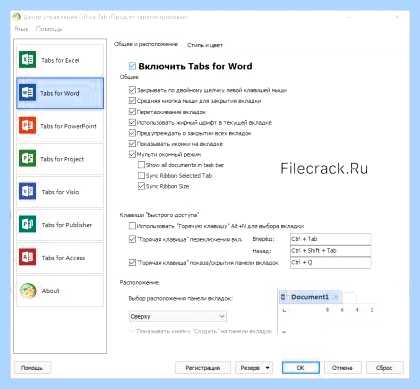Enable Alt+N hotkey for tab selection

click(x=132, y=226)
